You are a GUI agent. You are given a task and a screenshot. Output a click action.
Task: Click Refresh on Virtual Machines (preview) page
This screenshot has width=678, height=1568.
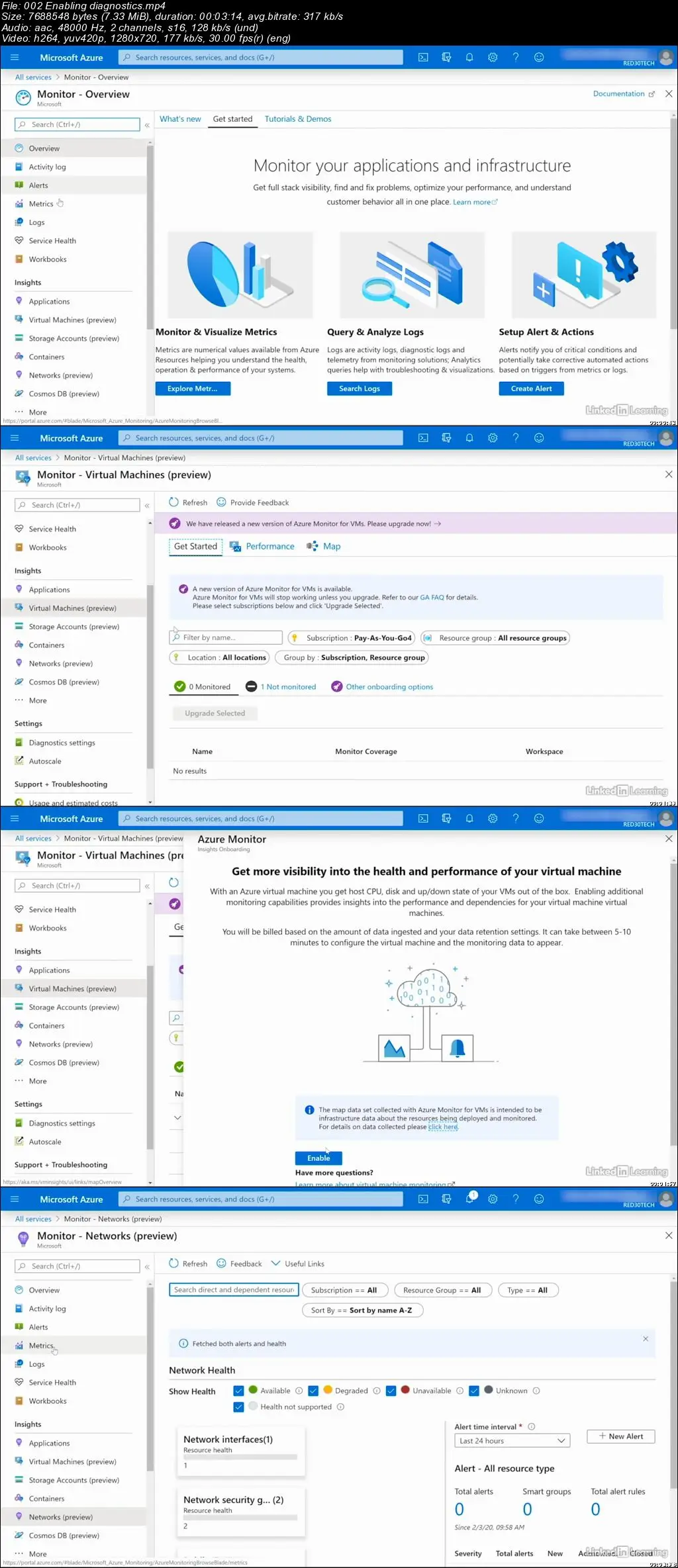click(188, 502)
